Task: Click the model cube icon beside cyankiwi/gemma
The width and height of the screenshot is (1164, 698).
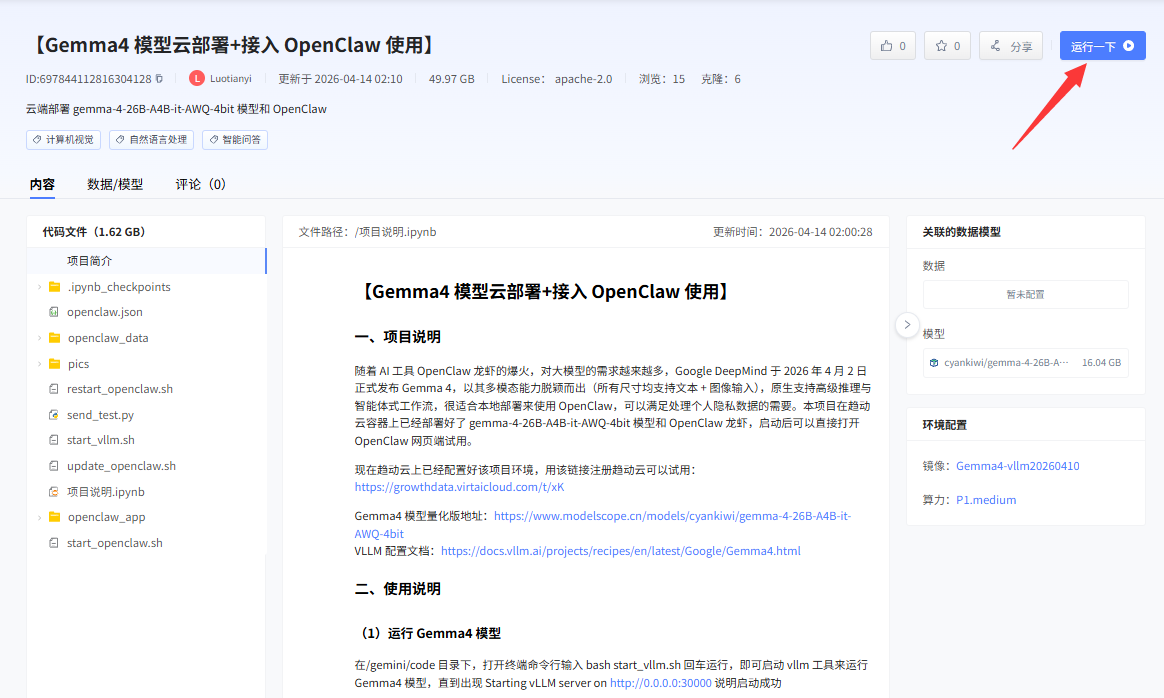Action: [x=934, y=363]
